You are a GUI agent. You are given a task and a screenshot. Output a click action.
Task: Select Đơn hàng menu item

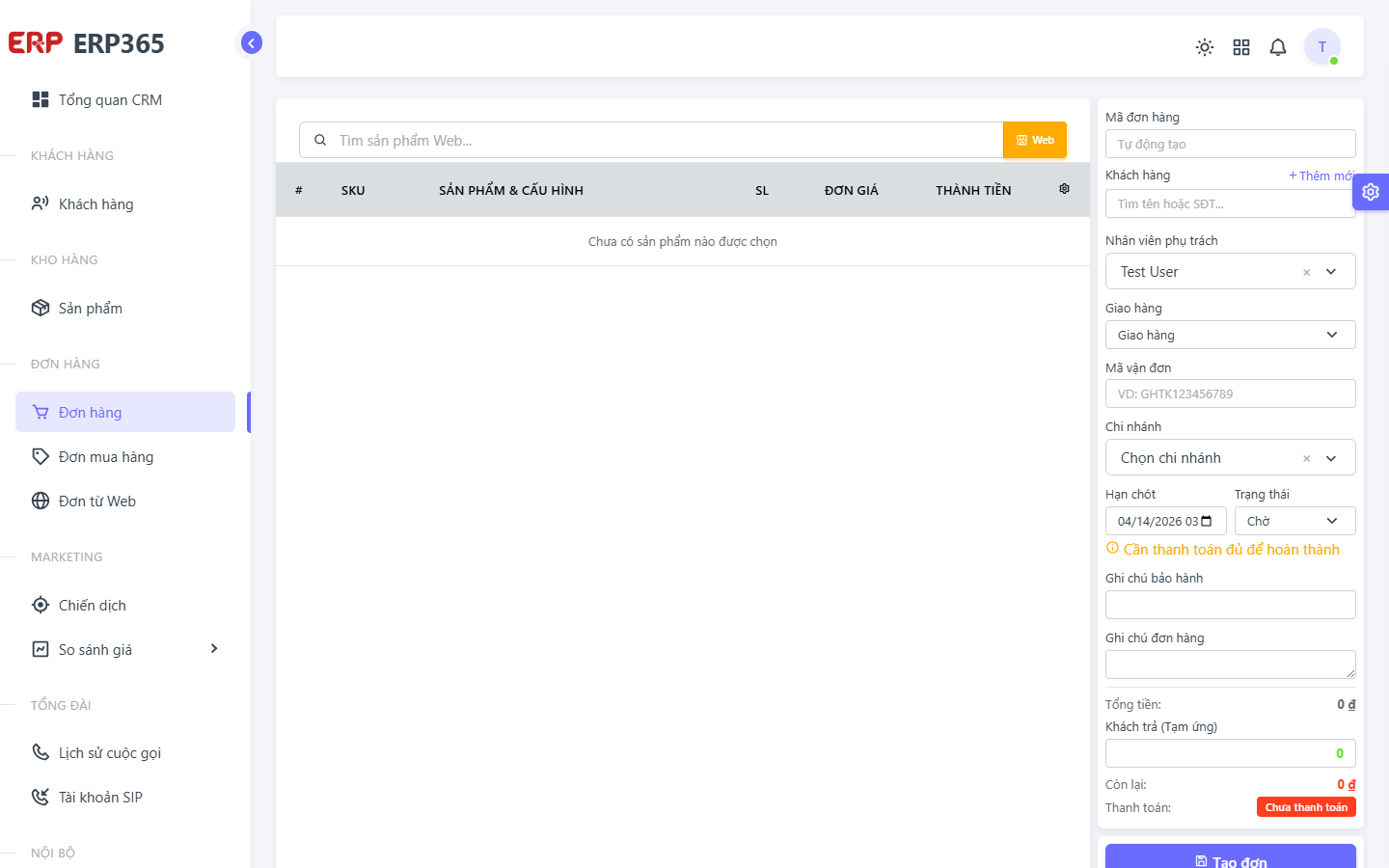pyautogui.click(x=125, y=412)
